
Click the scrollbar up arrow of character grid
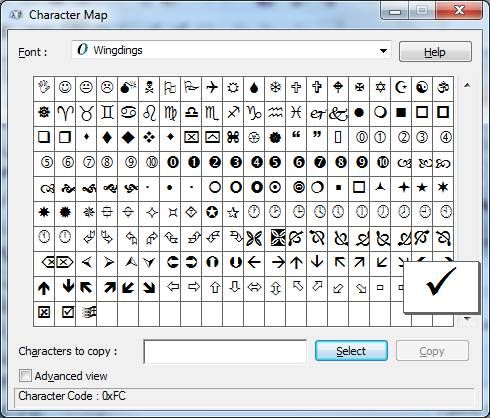[467, 85]
